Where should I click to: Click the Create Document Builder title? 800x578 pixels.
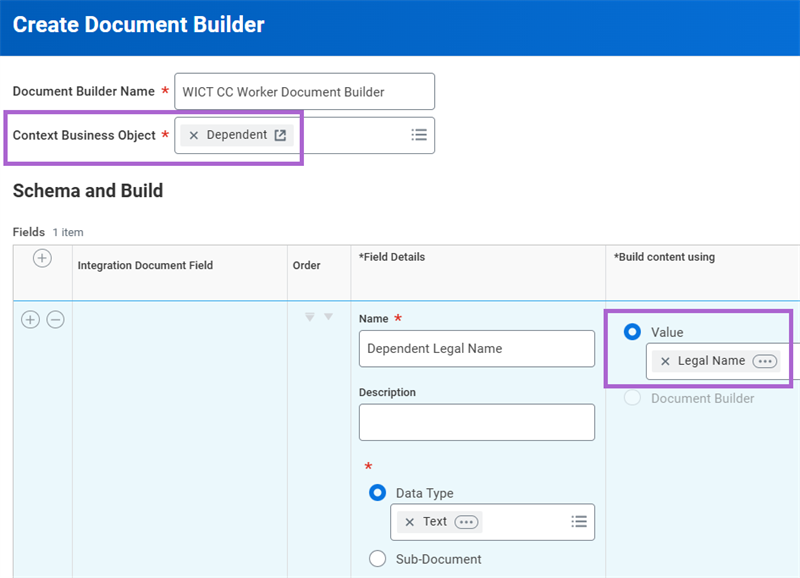coord(138,24)
